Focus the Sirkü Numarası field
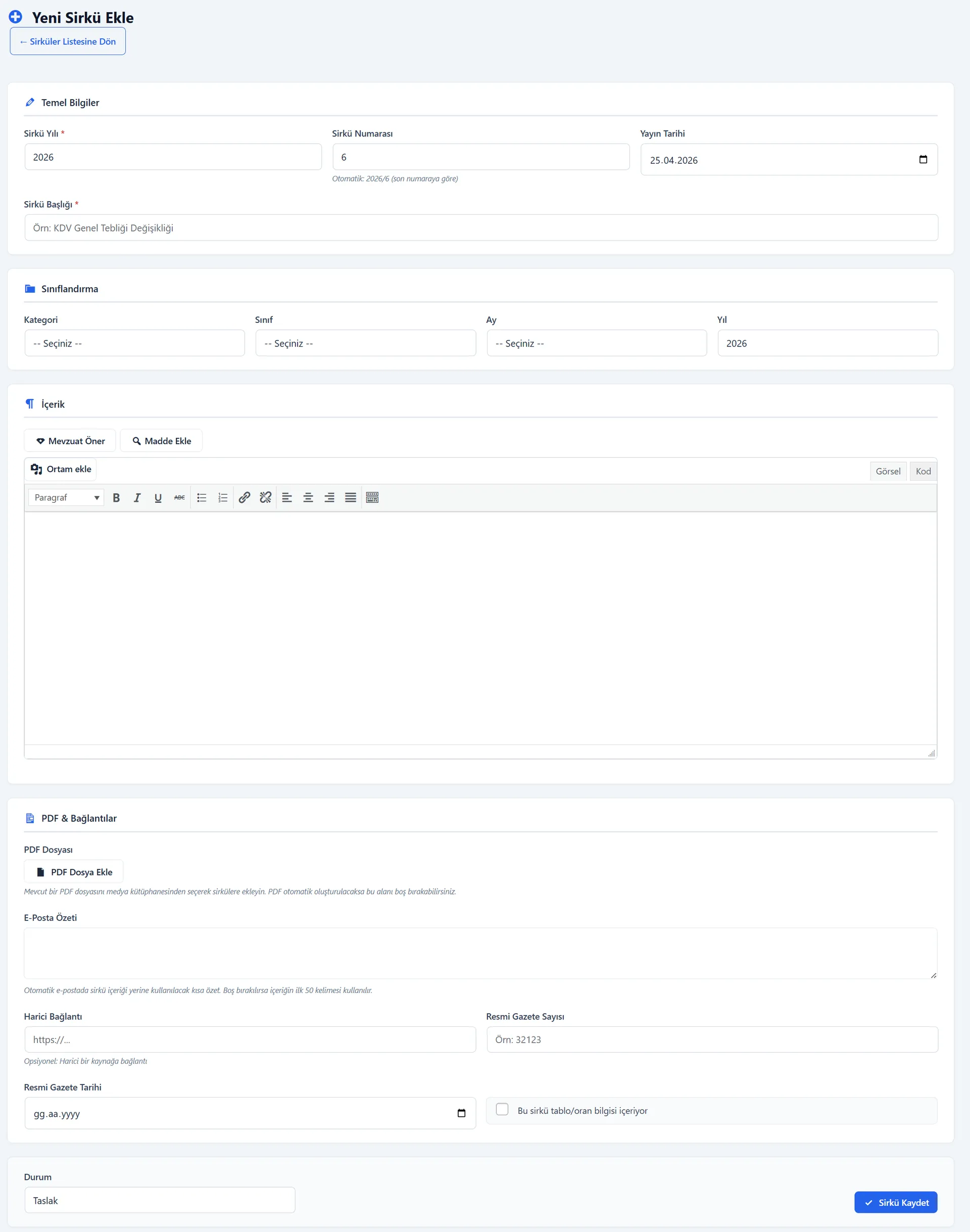970x1232 pixels. tap(481, 157)
